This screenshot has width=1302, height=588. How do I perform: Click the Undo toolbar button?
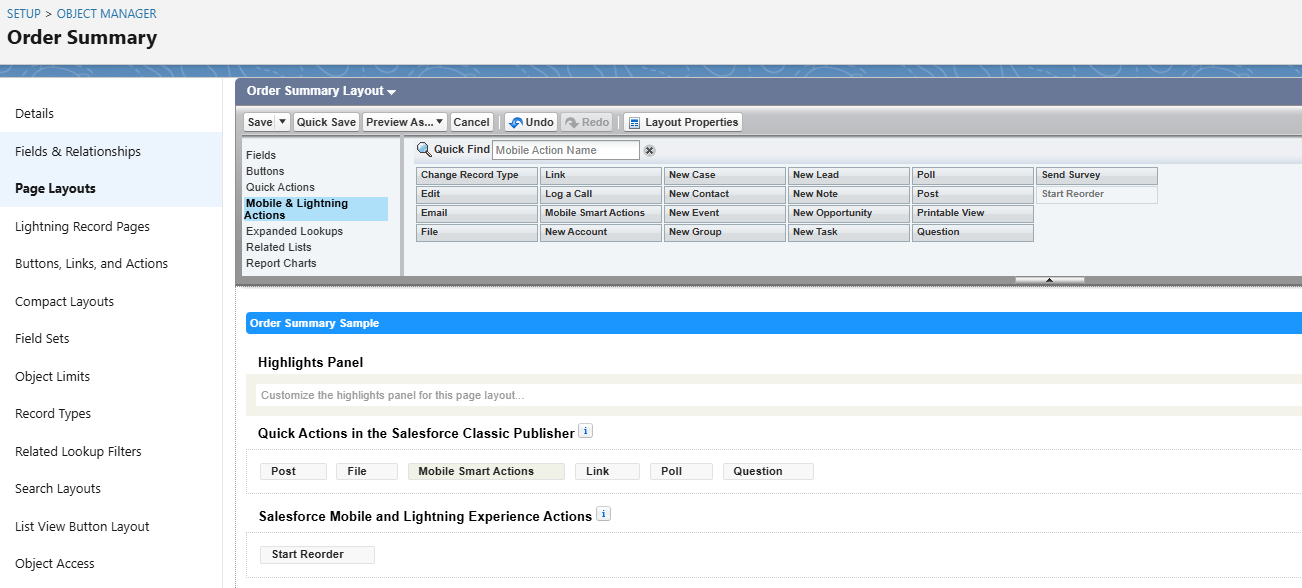(531, 122)
